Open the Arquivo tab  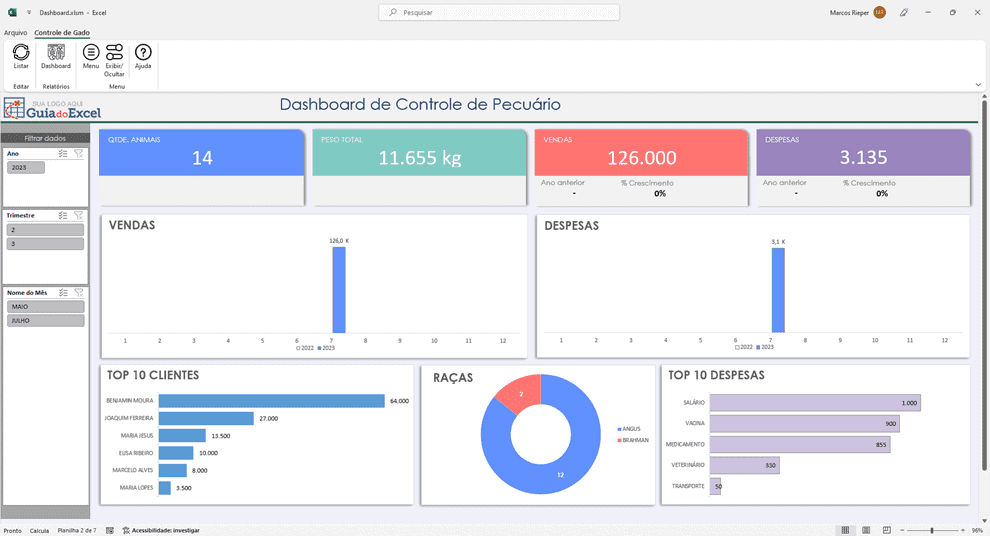[x=15, y=33]
